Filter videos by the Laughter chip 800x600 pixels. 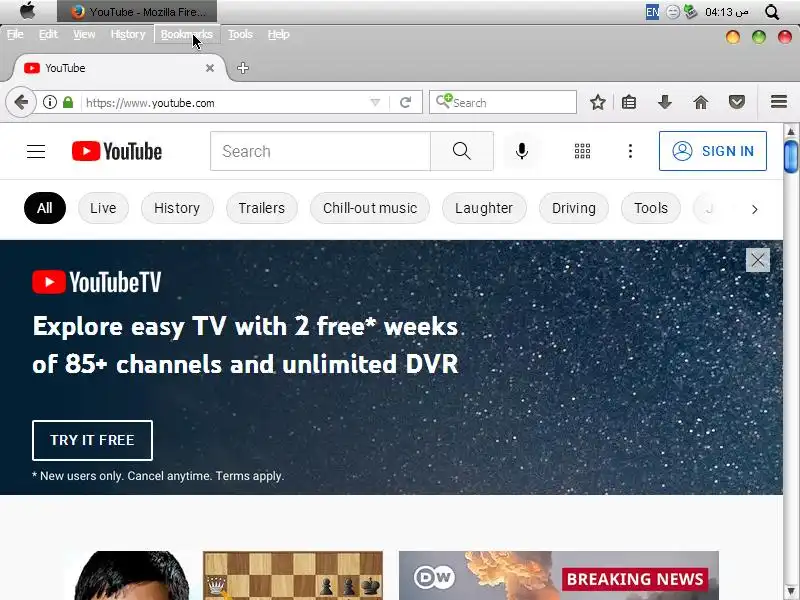[484, 208]
